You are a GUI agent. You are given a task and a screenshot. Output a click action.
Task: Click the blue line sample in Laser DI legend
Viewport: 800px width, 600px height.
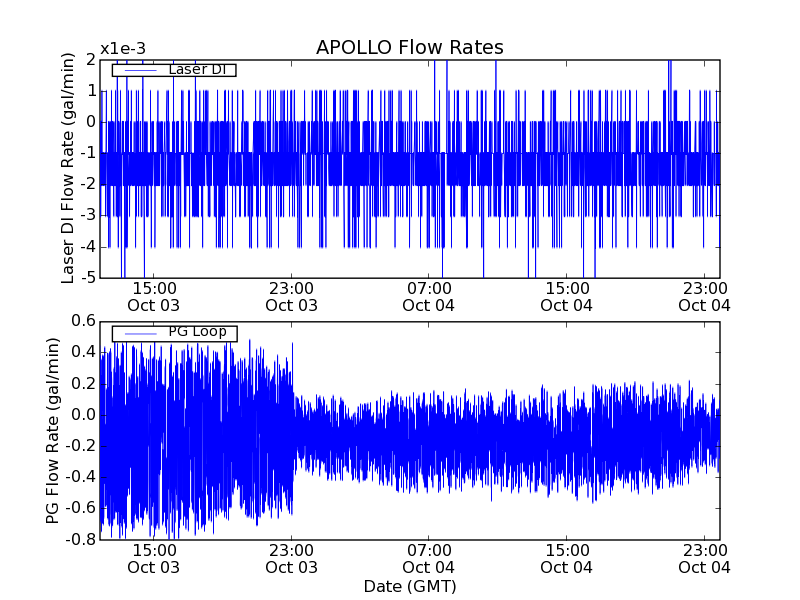[x=135, y=70]
